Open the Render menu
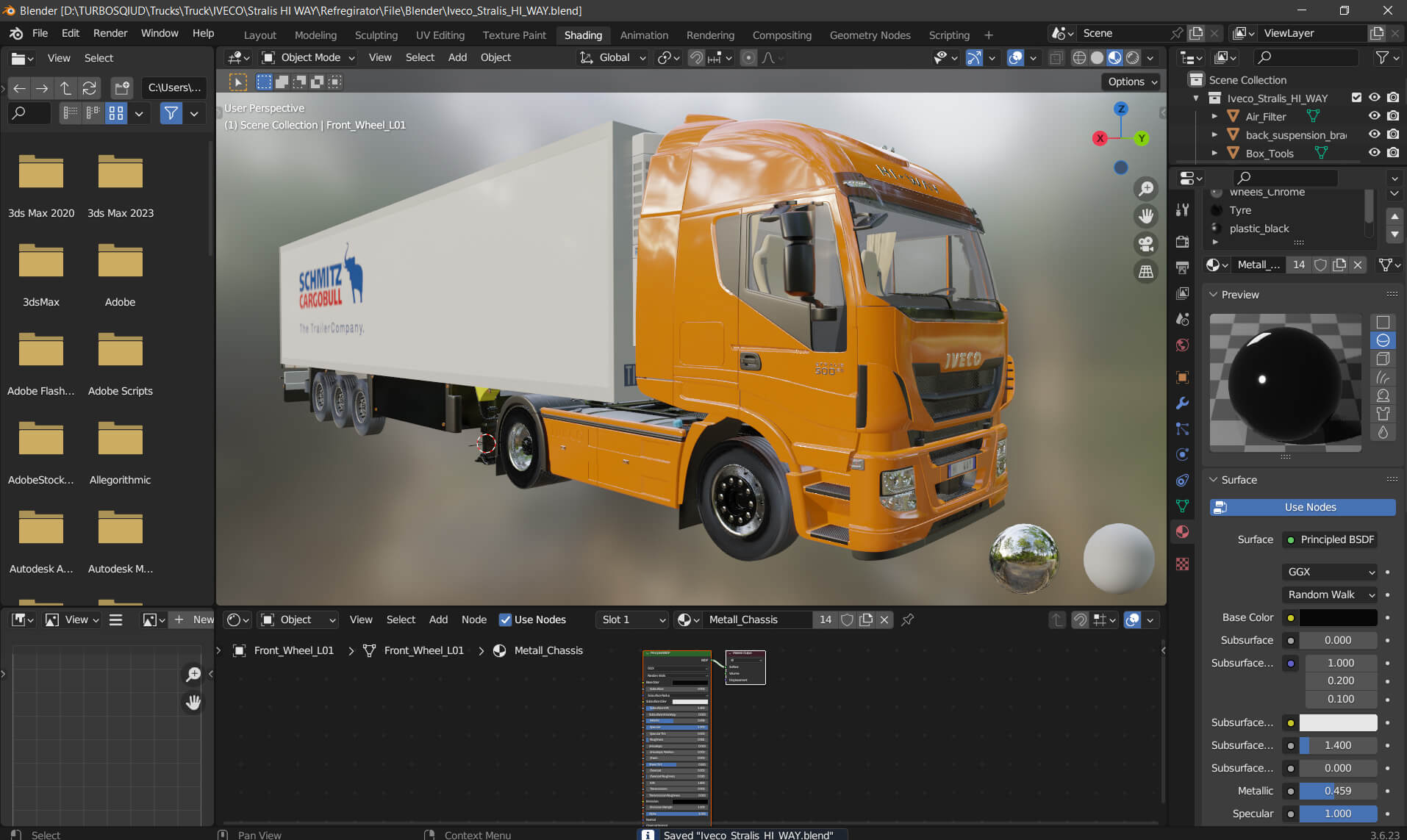Screen dimensions: 1407x840 [x=110, y=33]
